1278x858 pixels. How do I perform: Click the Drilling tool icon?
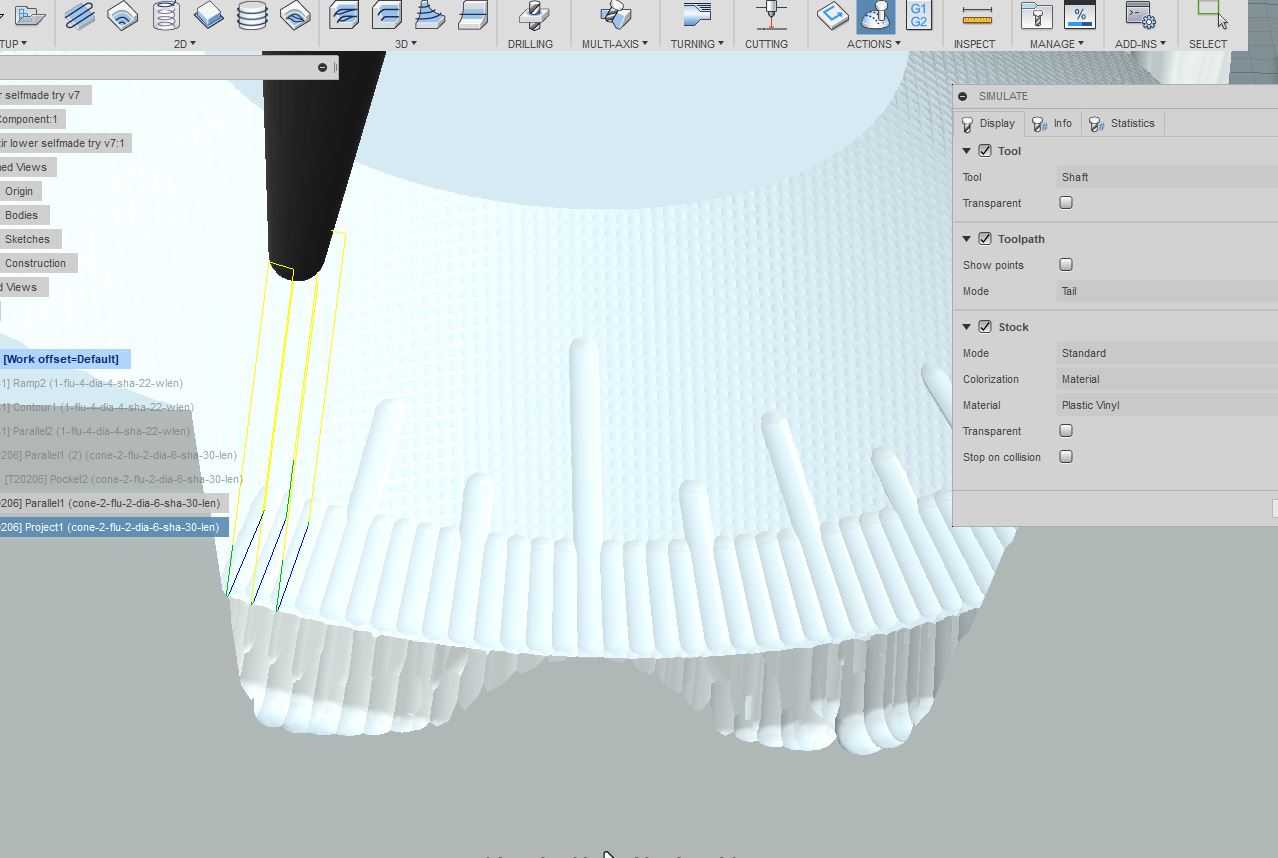(x=533, y=15)
